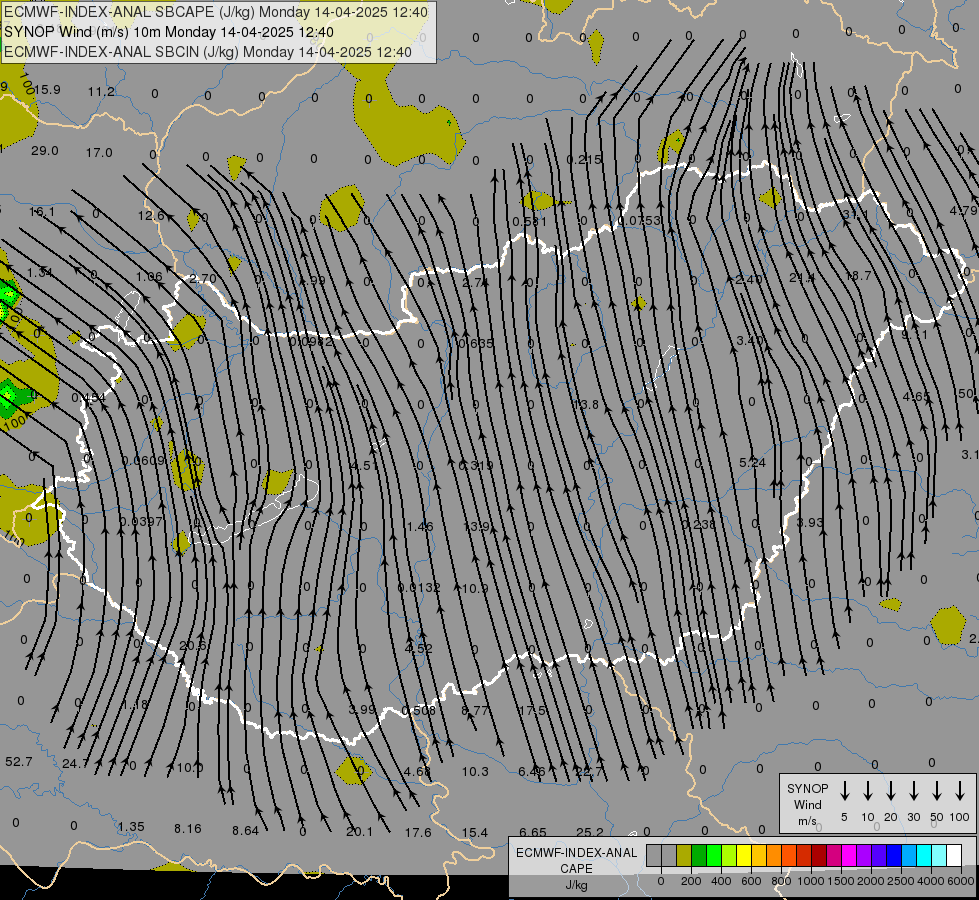
Task: Click the map value 0.0397
Action: (x=140, y=521)
